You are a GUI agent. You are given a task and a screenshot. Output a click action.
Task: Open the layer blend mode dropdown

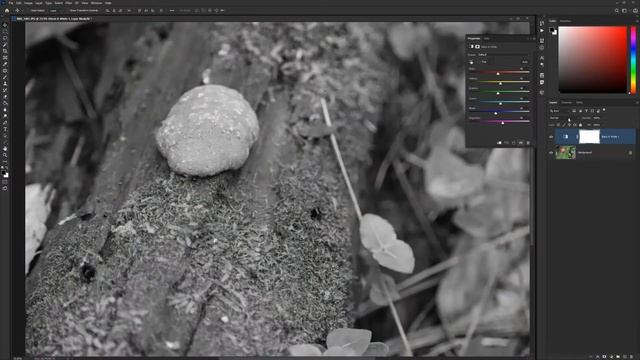click(x=564, y=118)
